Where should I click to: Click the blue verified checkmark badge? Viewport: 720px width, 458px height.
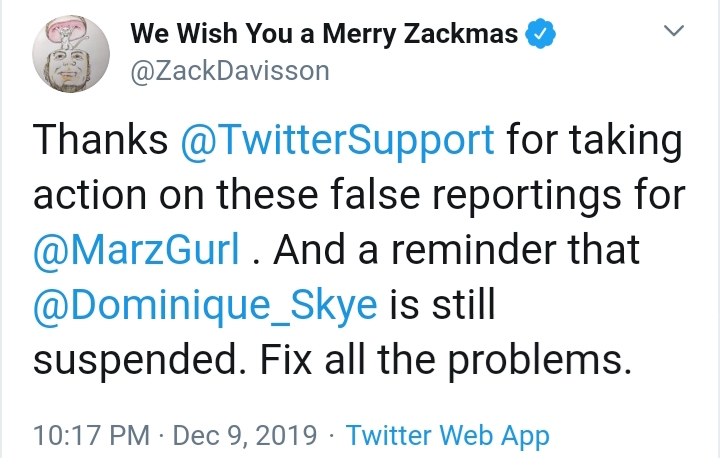[x=540, y=34]
